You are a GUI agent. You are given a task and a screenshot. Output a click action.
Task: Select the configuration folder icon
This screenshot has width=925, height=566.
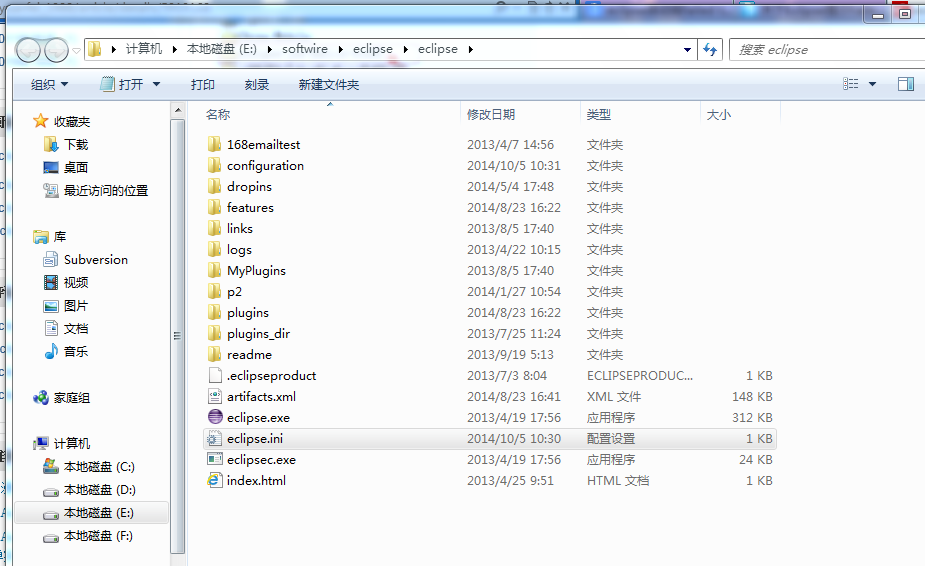pos(215,165)
